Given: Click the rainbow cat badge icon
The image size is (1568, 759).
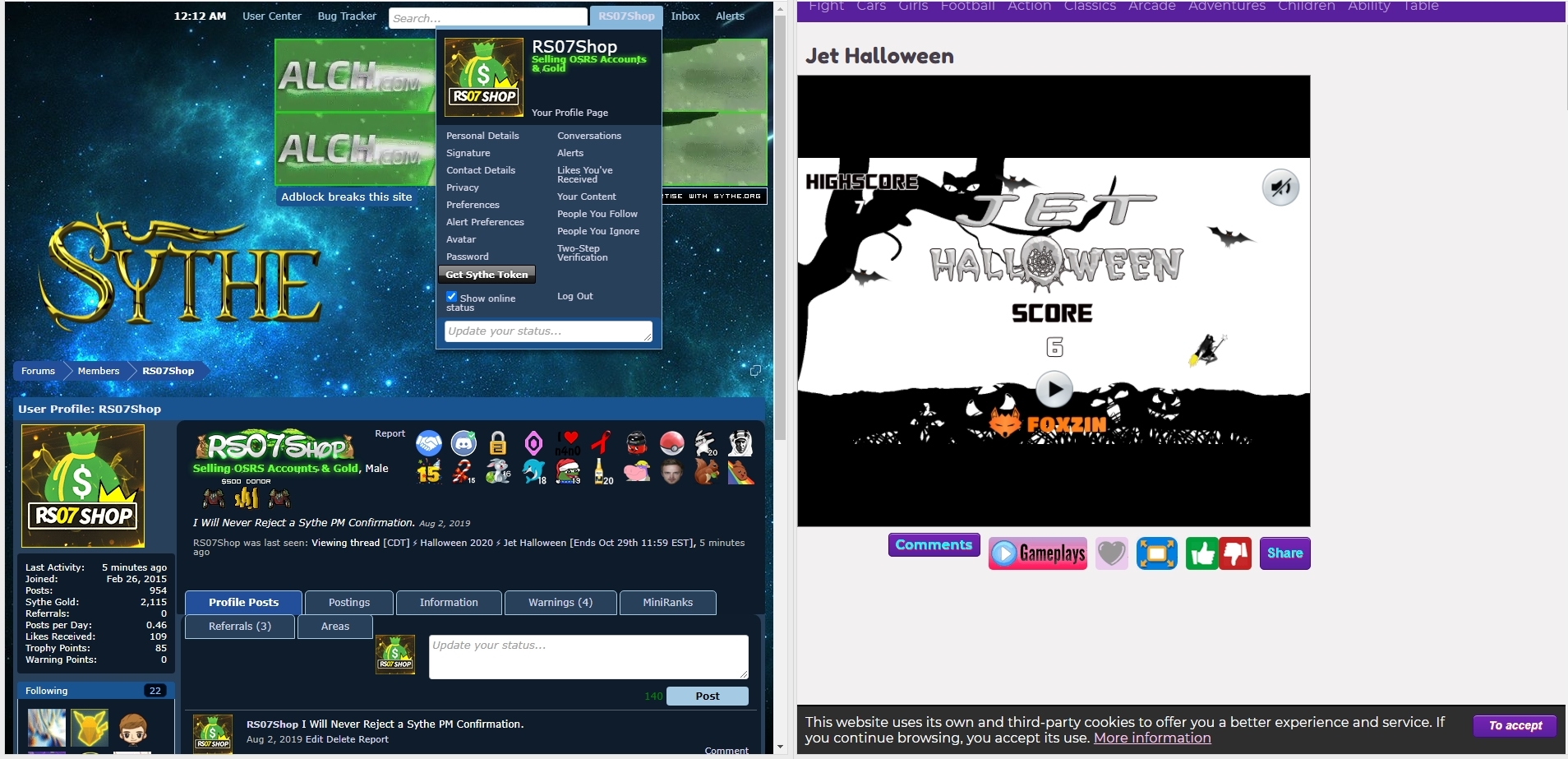Looking at the screenshot, I should coord(740,471).
